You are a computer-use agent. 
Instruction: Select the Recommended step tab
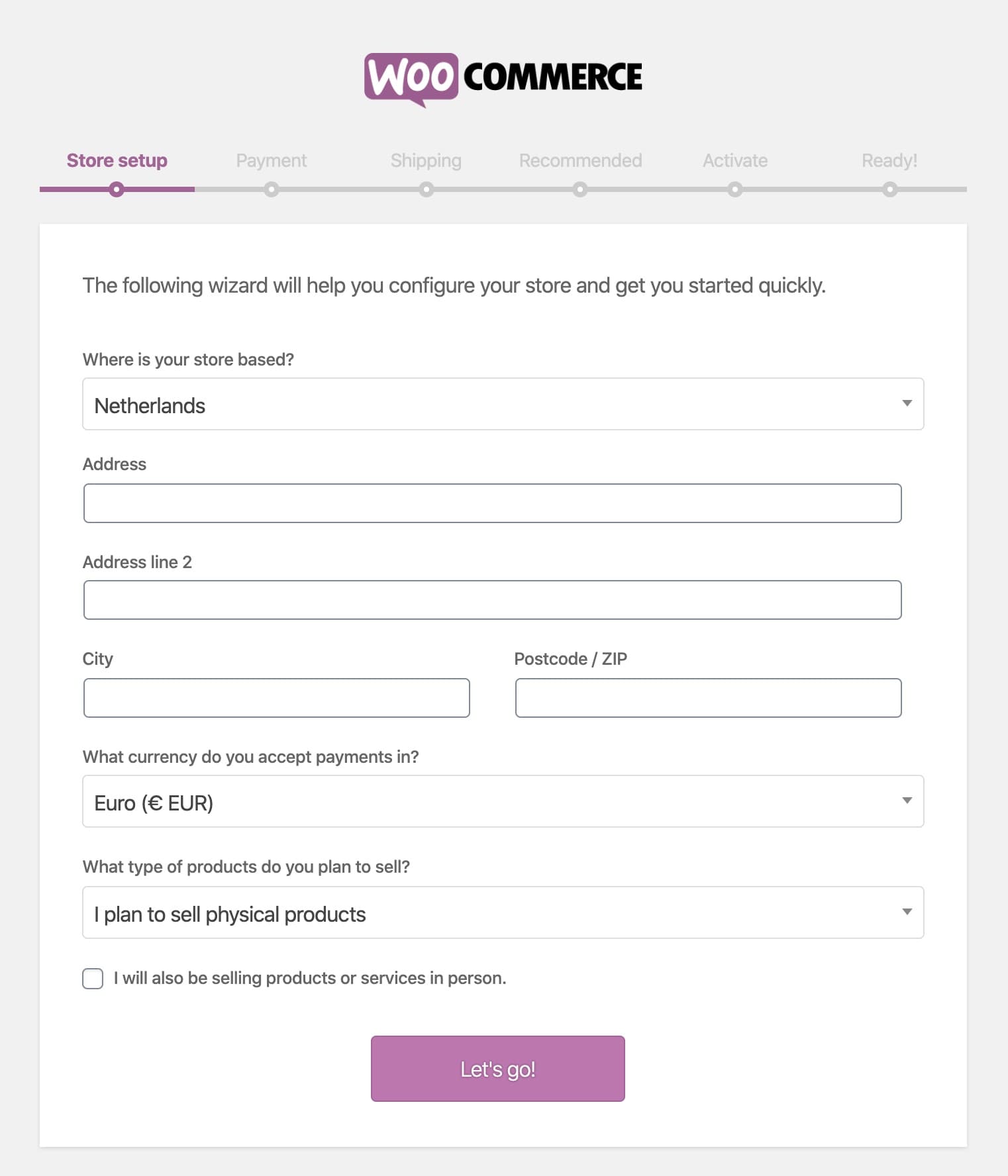click(x=580, y=160)
